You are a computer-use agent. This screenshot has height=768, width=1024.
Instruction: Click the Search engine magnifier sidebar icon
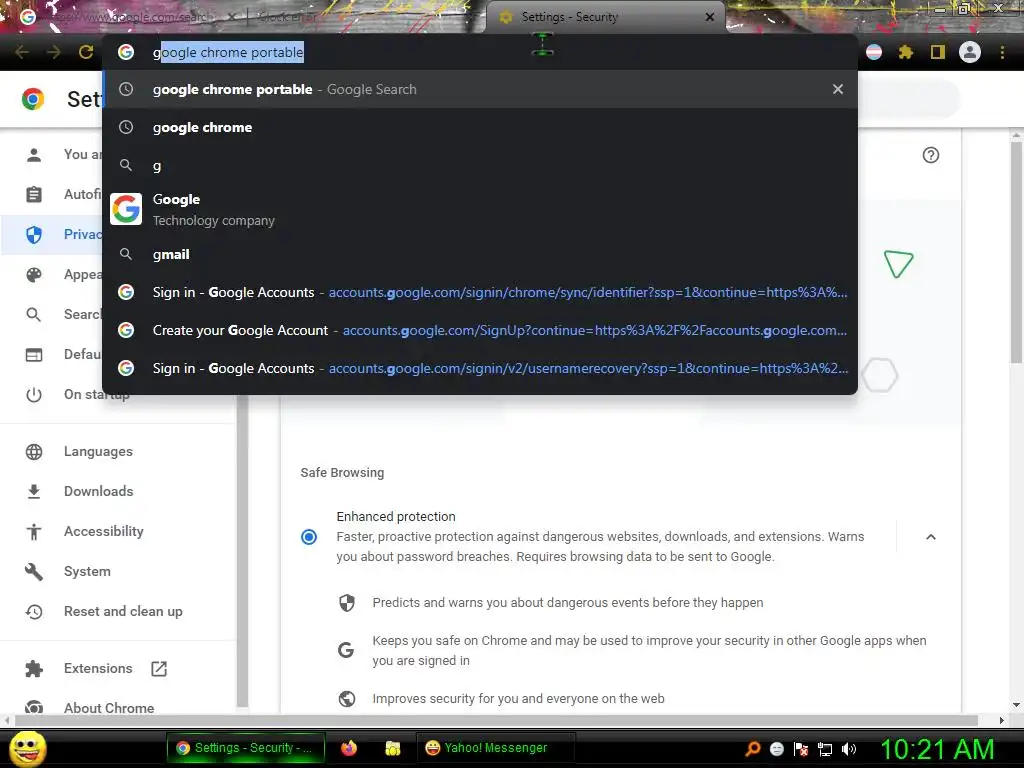tap(34, 315)
